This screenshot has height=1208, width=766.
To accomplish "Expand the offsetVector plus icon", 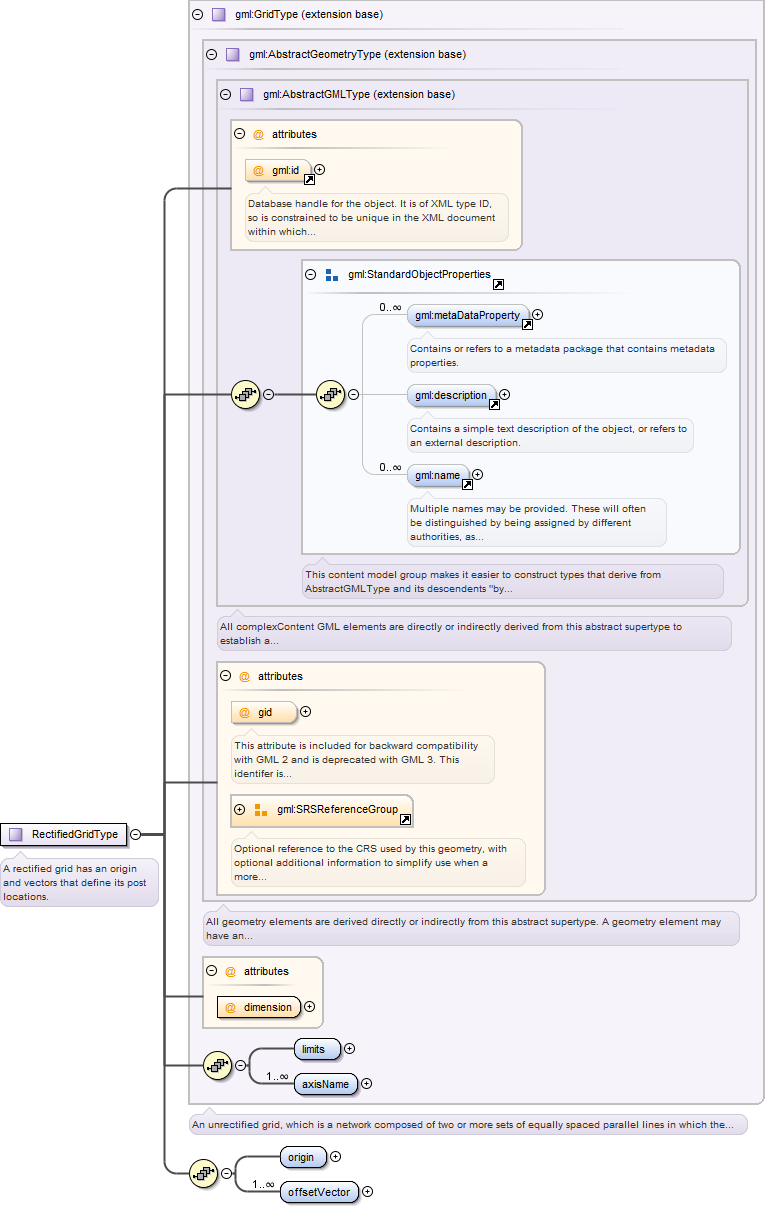I will (367, 1191).
